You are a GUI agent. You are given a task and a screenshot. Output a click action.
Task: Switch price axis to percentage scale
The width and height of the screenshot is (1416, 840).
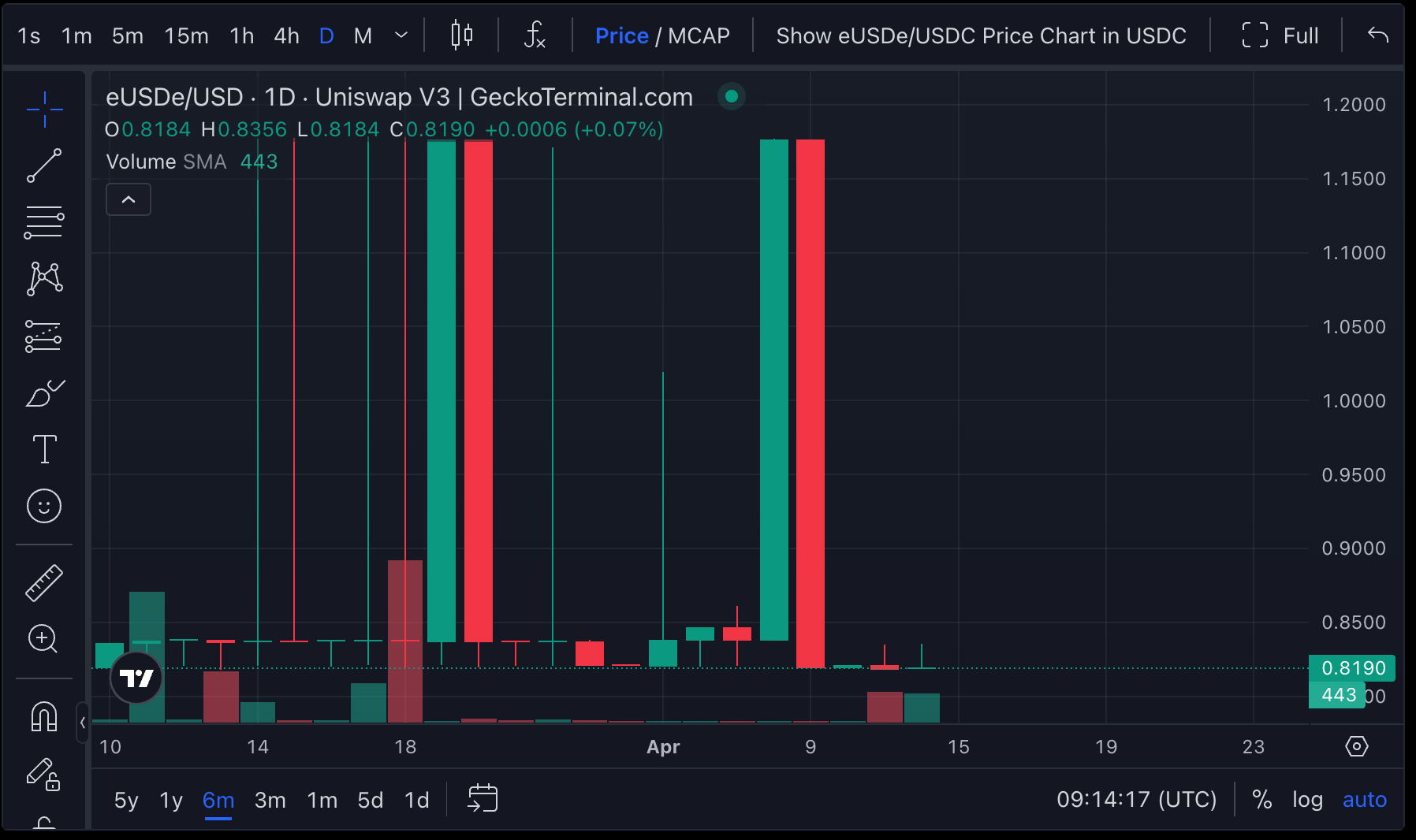click(x=1262, y=799)
